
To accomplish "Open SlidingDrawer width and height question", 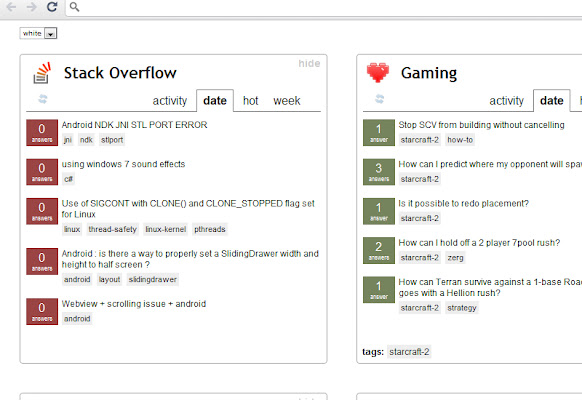I will point(190,259).
